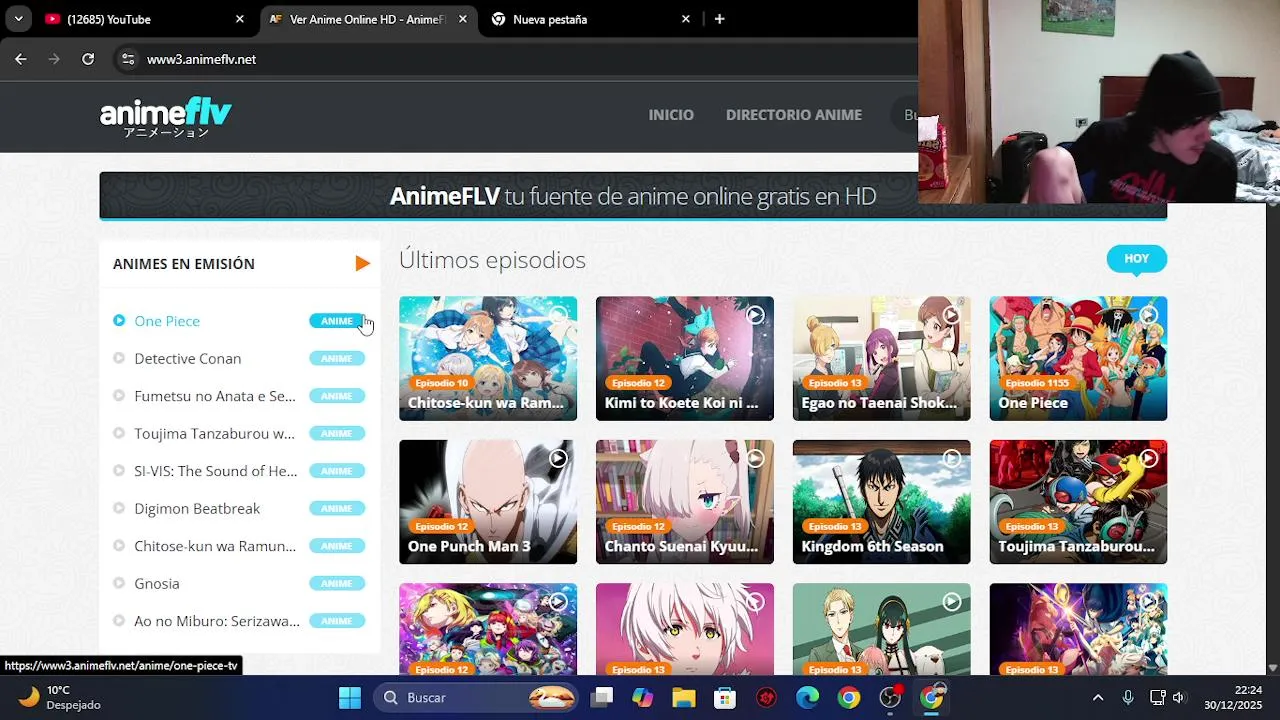
Task: Open the weather widget showing 10°C Despejado
Action: (60, 697)
